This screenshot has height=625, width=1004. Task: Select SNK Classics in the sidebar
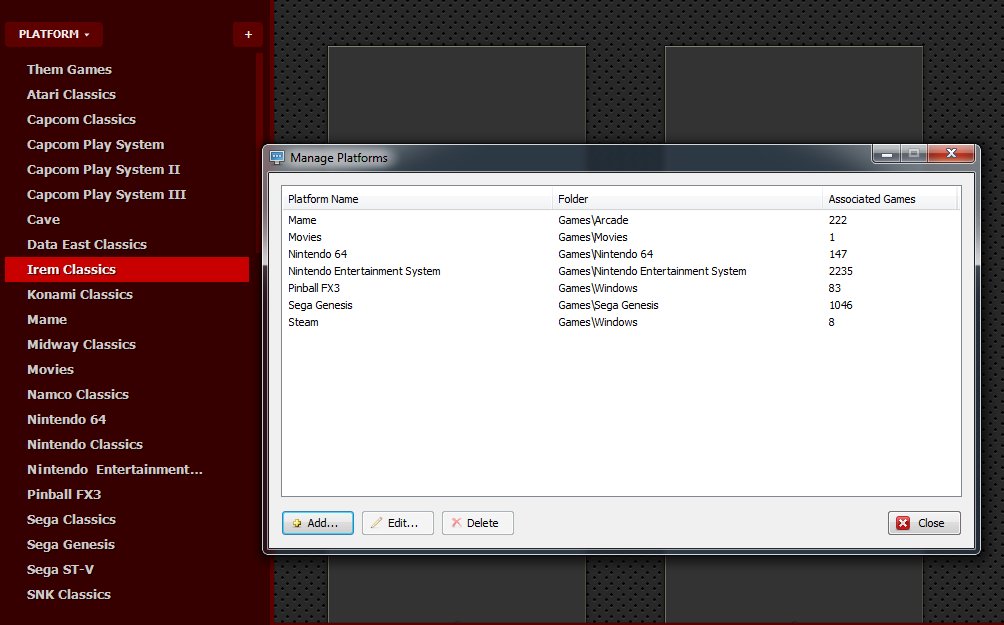pos(69,594)
